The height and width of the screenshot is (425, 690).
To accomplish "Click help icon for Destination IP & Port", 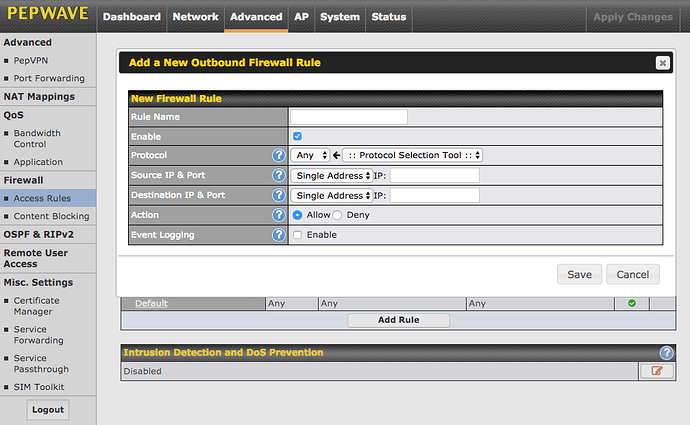I will pyautogui.click(x=279, y=195).
